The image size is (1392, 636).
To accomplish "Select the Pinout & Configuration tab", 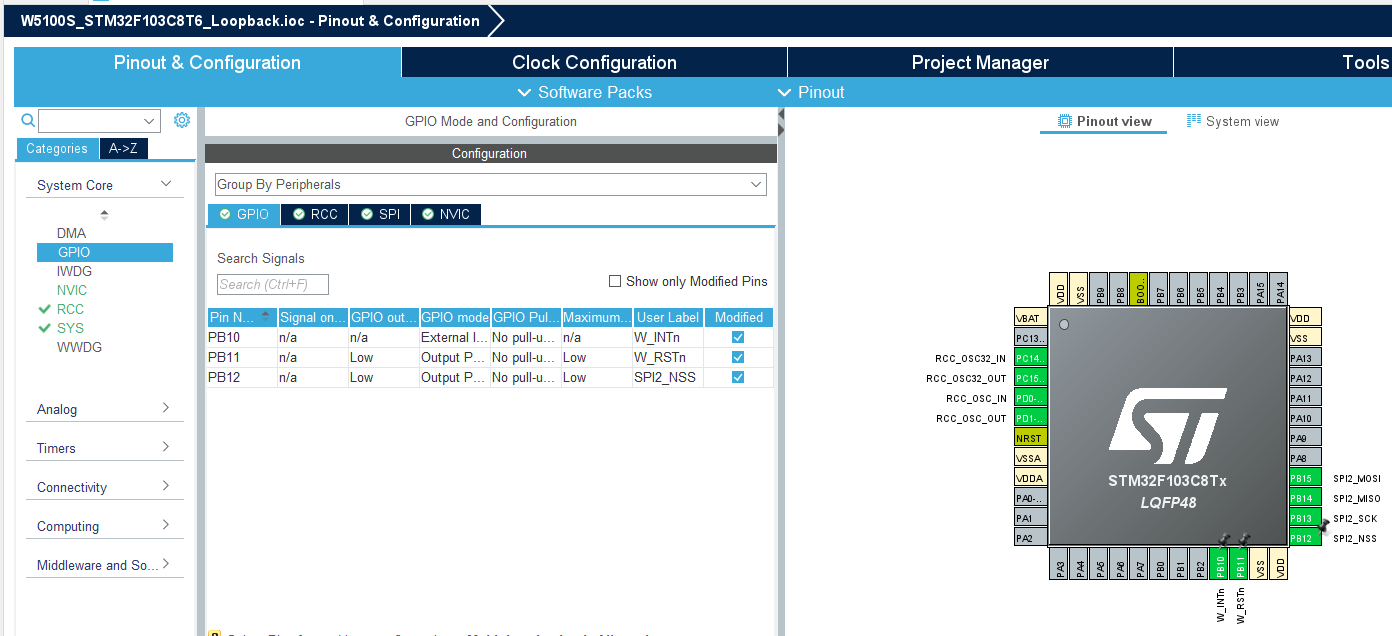I will (207, 62).
